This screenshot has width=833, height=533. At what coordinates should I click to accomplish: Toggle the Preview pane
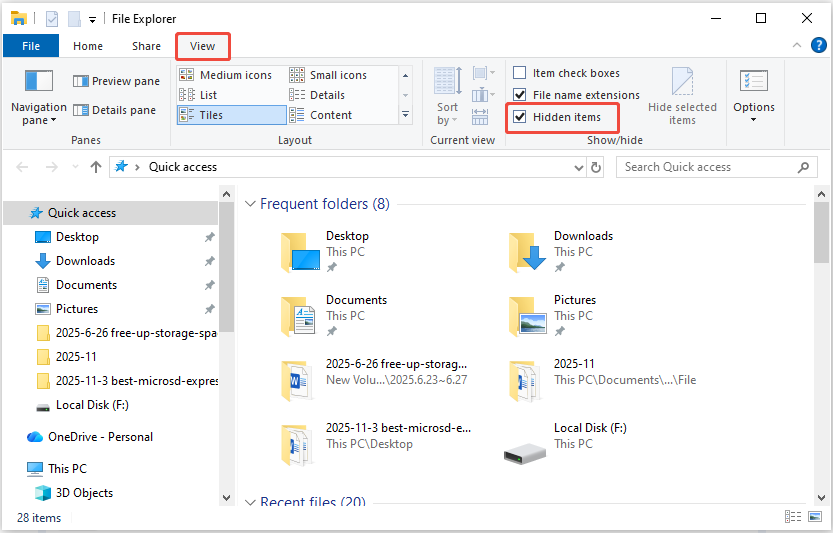click(116, 81)
